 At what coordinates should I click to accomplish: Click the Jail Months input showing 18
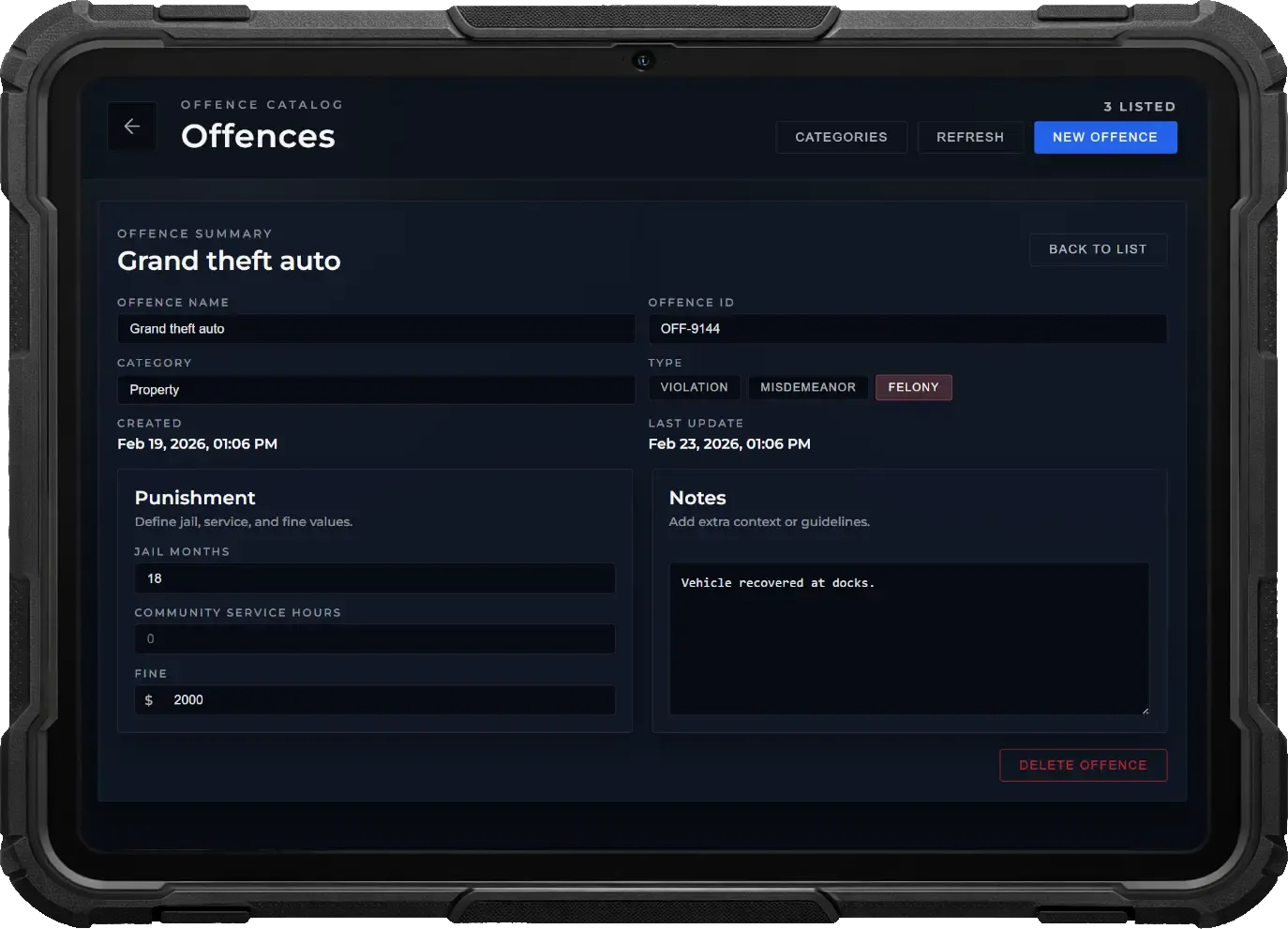click(375, 578)
